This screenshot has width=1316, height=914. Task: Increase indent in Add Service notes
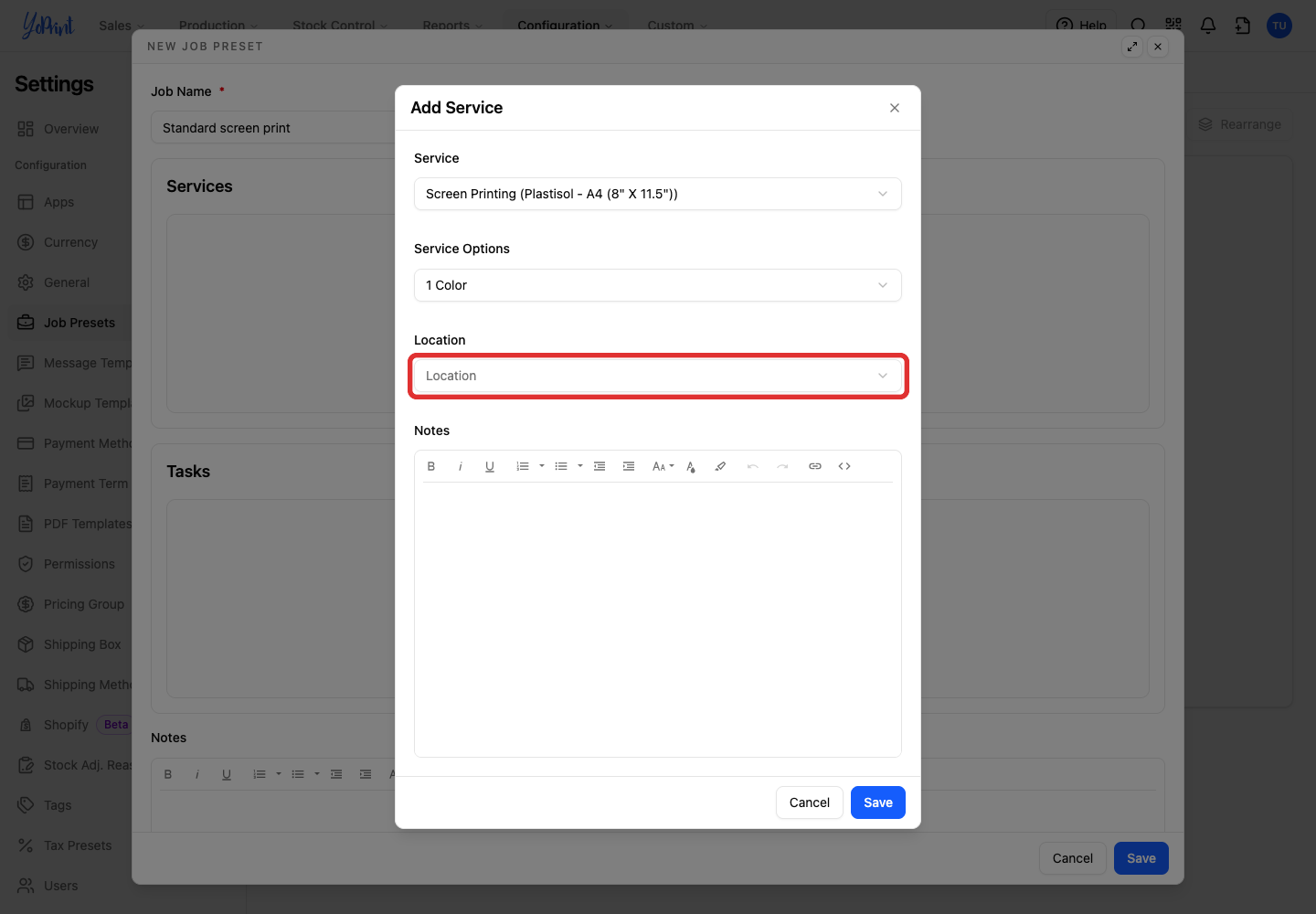[629, 466]
